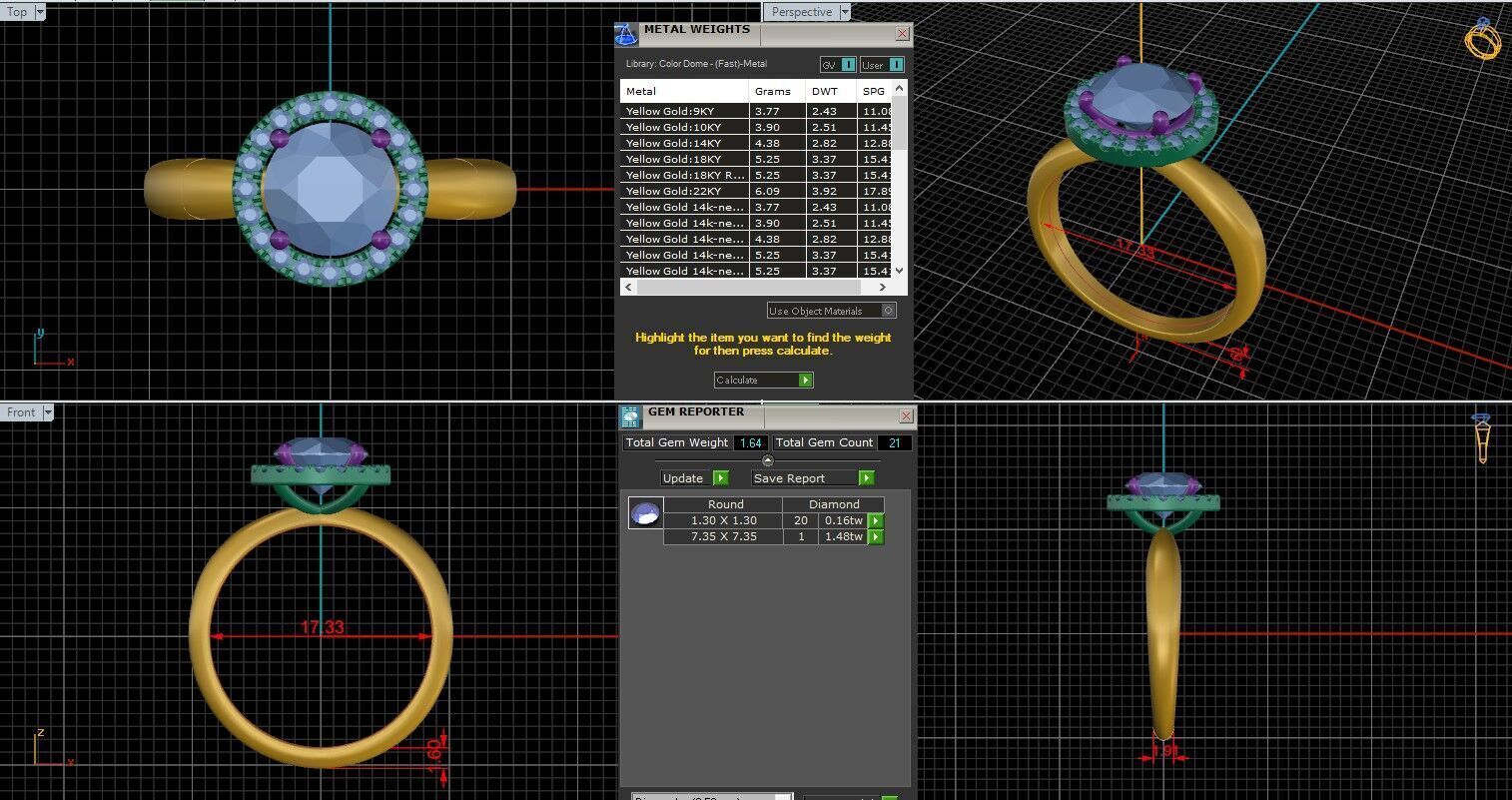The image size is (1512, 800).
Task: Click the 0.16tw weight cell
Action: point(844,520)
